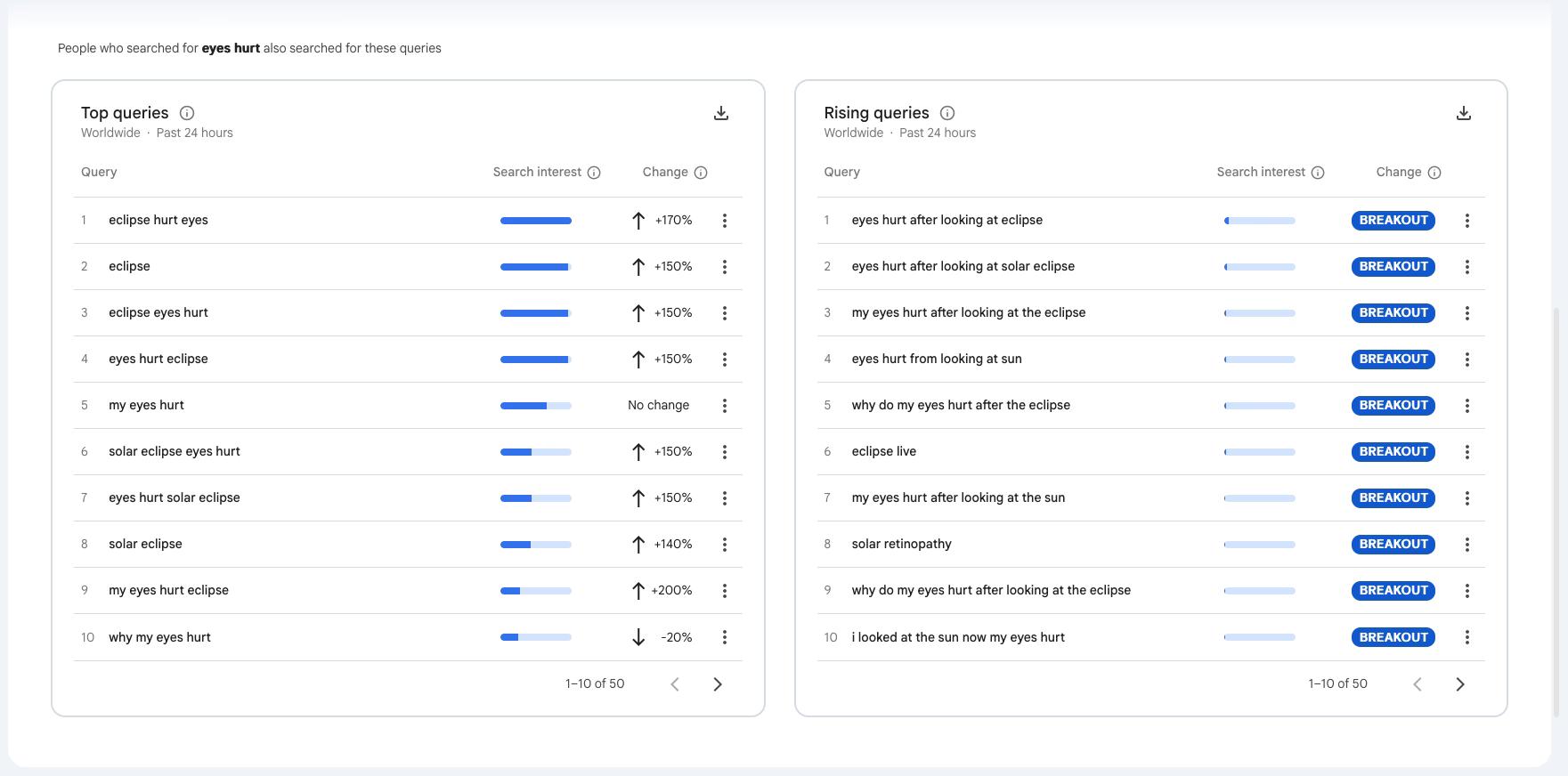This screenshot has height=776, width=1568.
Task: Open more options for 'eyes hurt eclipse'
Action: point(725,360)
